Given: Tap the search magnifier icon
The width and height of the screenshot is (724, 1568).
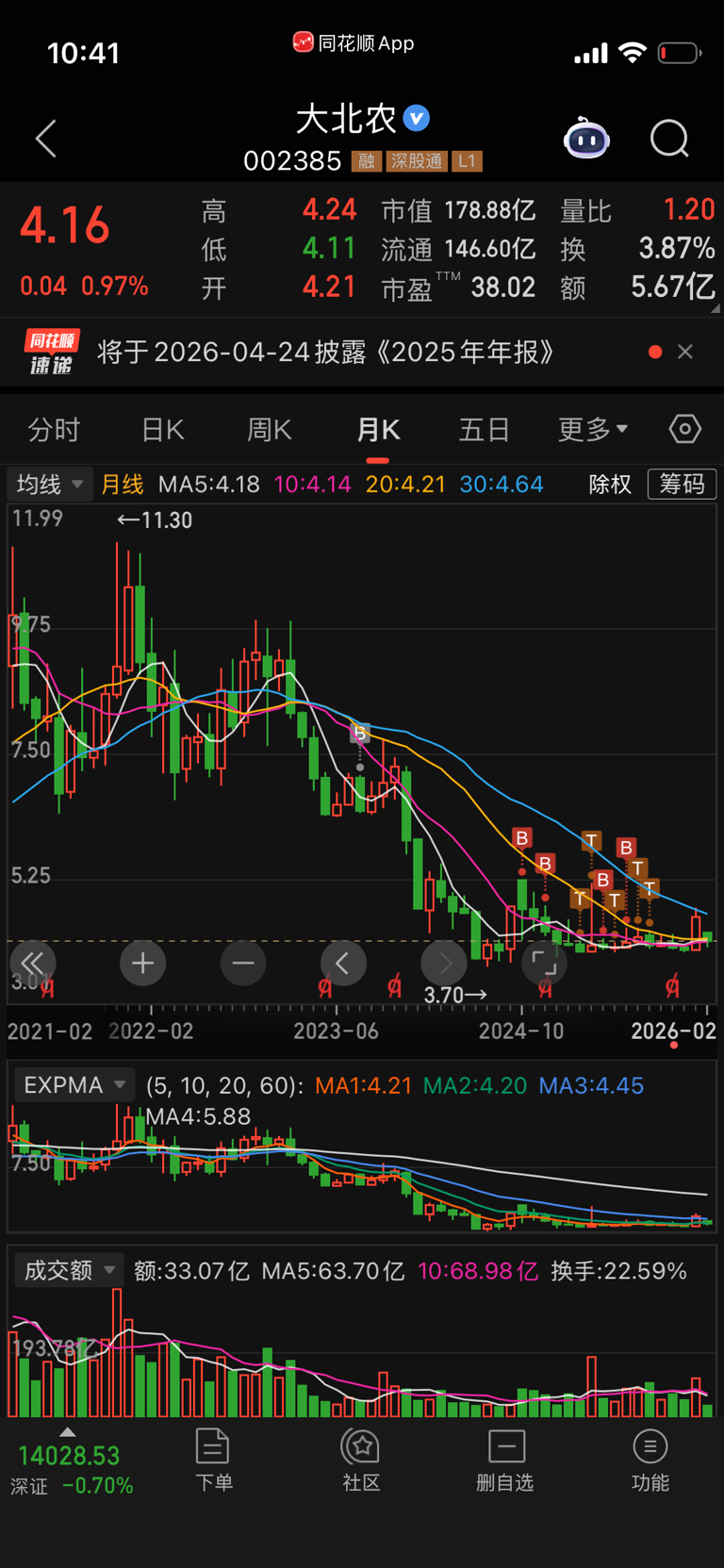Looking at the screenshot, I should (669, 139).
